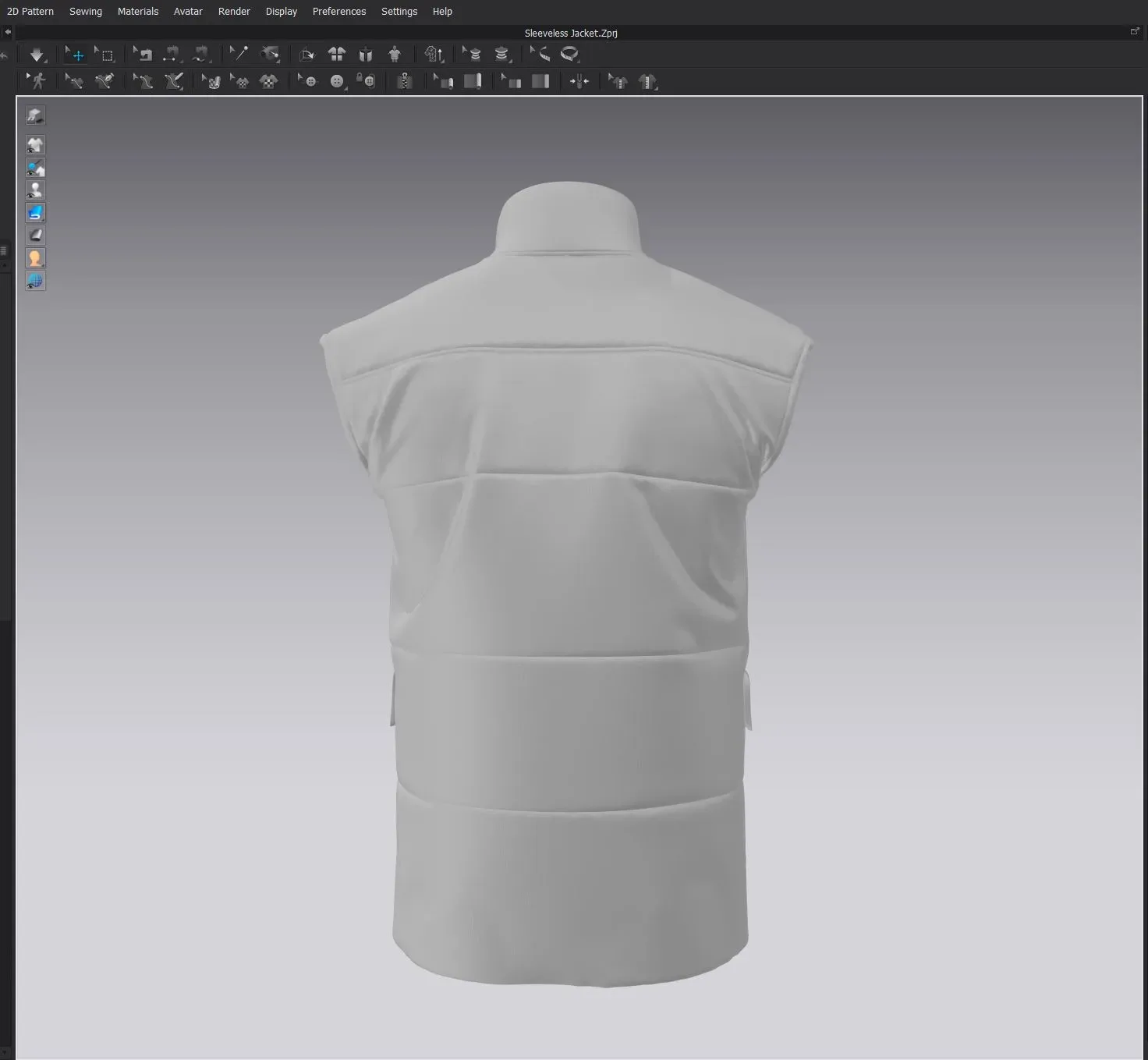Collapse panel with left arrow button
The image size is (1148, 1060).
pyautogui.click(x=8, y=33)
